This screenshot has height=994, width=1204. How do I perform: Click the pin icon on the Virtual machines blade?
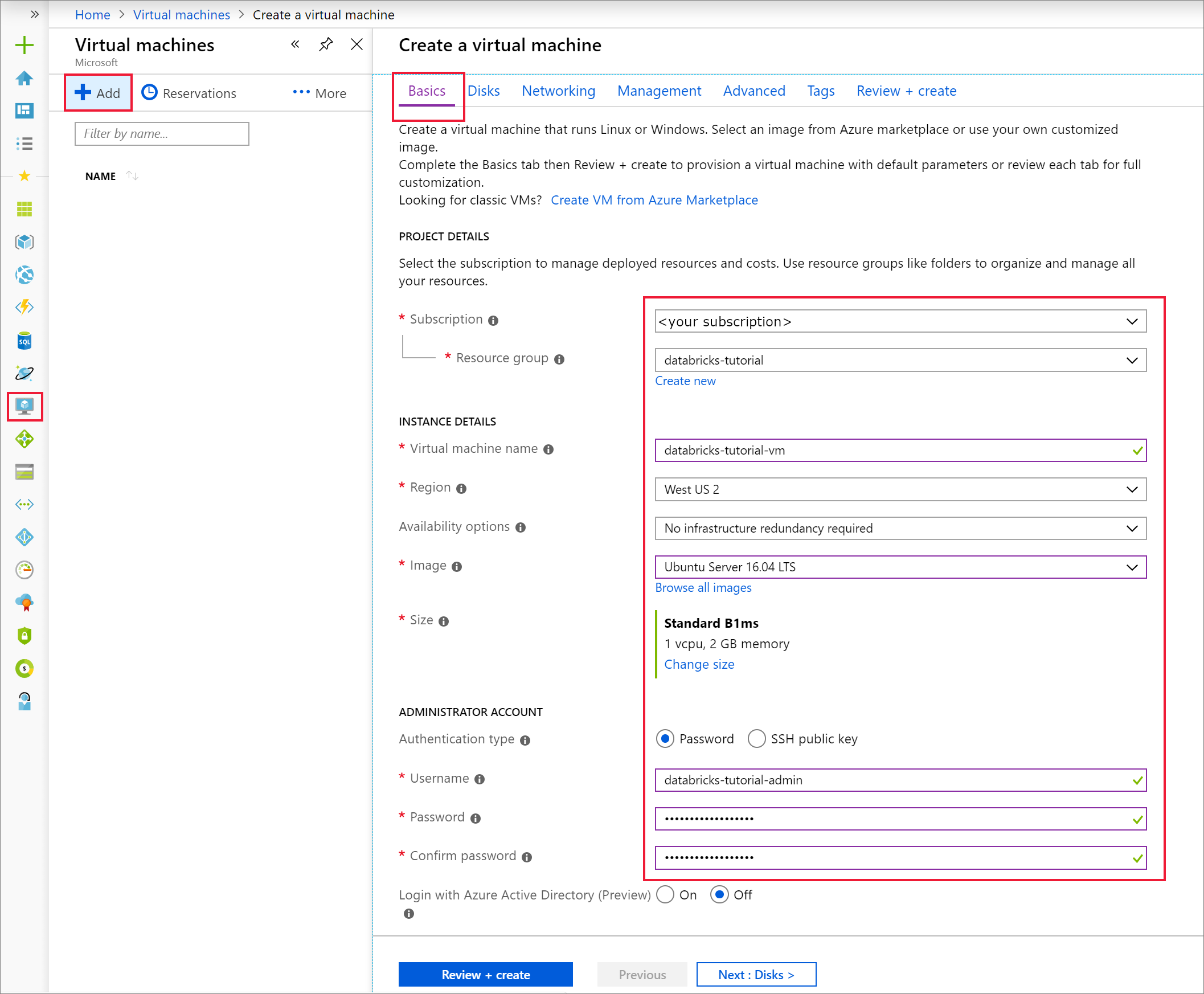point(326,44)
